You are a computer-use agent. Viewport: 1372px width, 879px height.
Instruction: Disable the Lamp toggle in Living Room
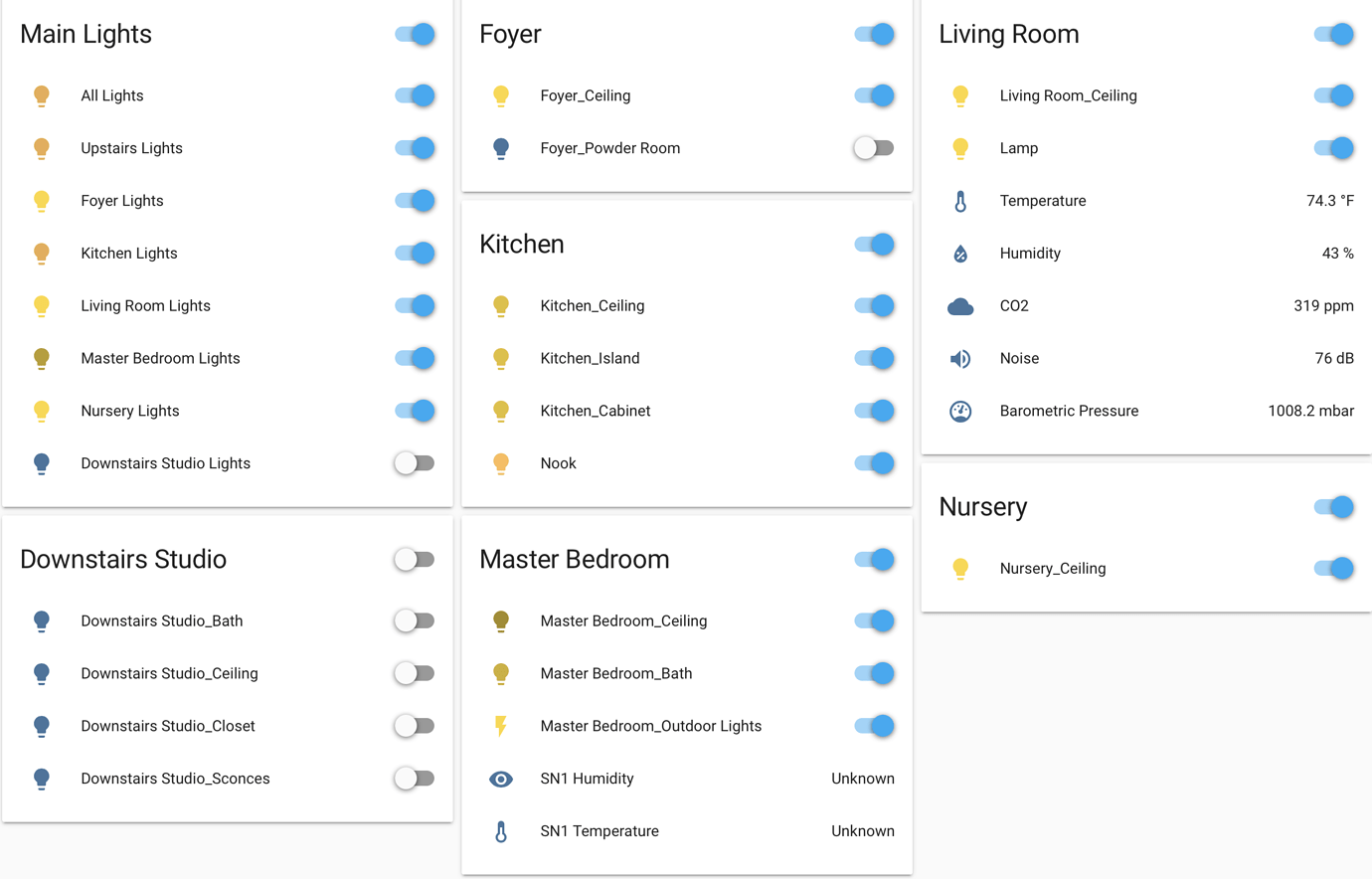pyautogui.click(x=1332, y=147)
